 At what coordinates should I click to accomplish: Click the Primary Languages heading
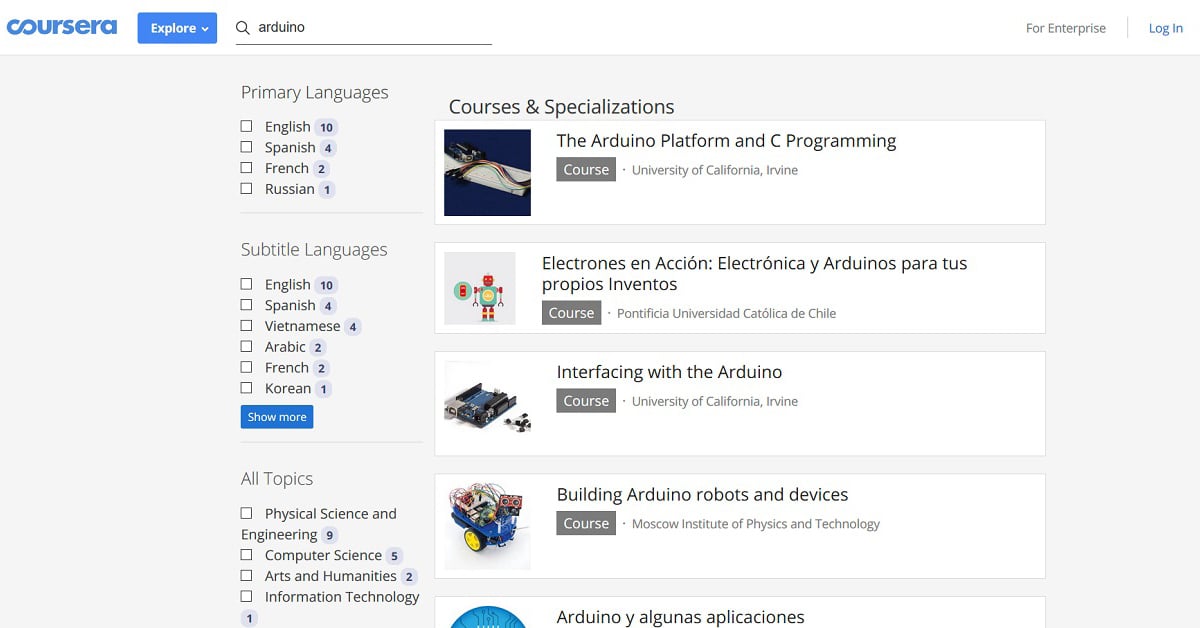pos(314,92)
